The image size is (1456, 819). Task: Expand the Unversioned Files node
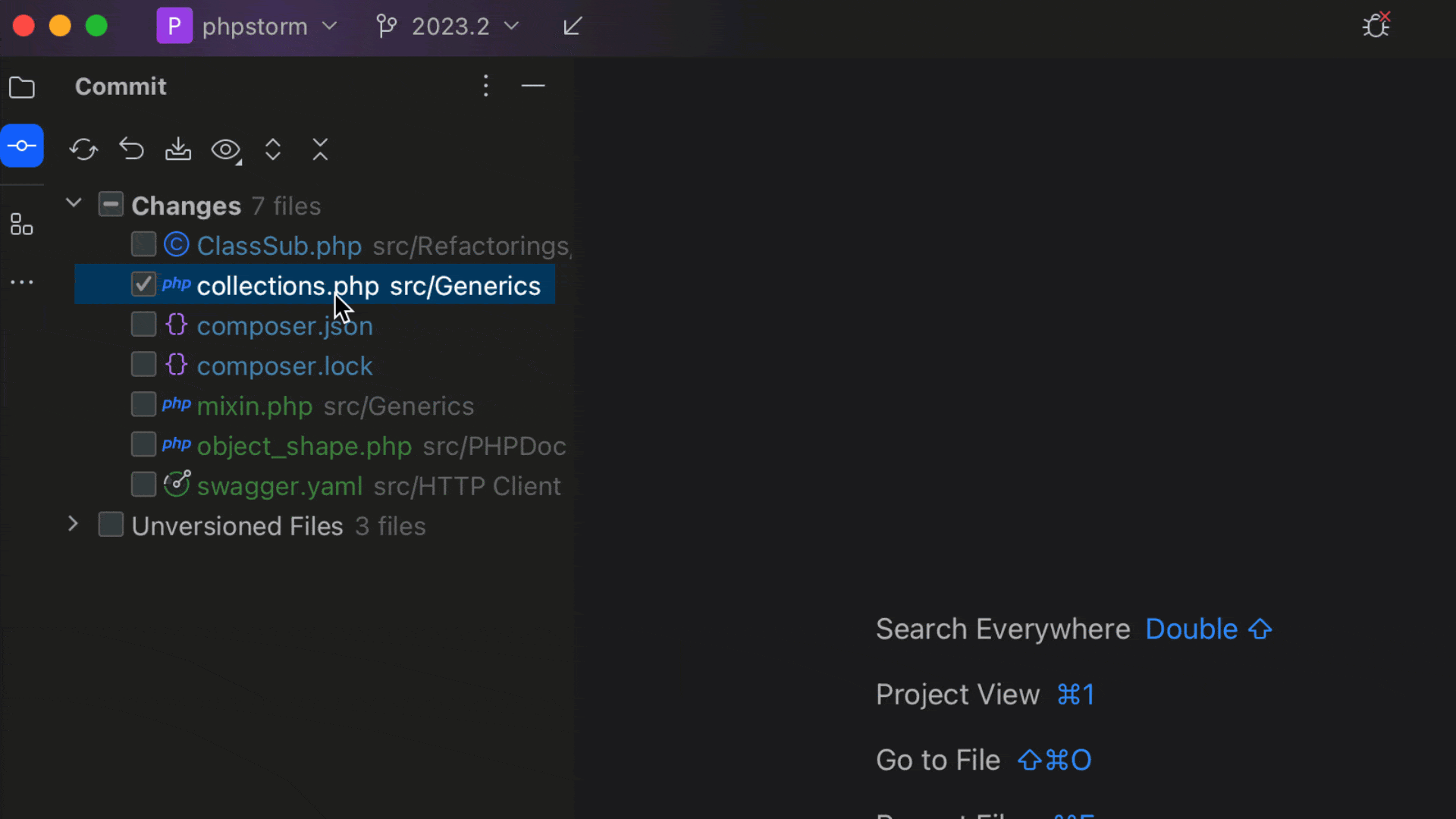click(x=73, y=524)
